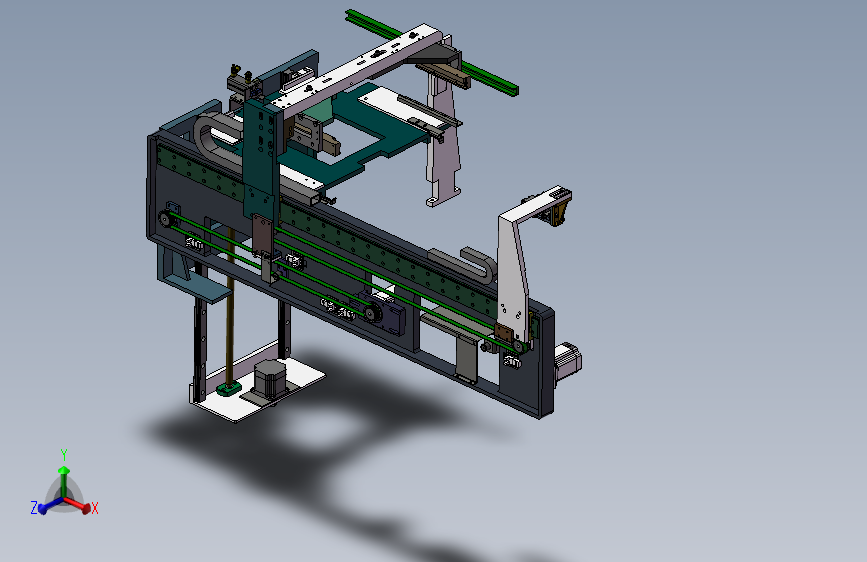Viewport: 867px width, 562px height.
Task: Click the green Y axis of orientation triad
Action: (64, 476)
